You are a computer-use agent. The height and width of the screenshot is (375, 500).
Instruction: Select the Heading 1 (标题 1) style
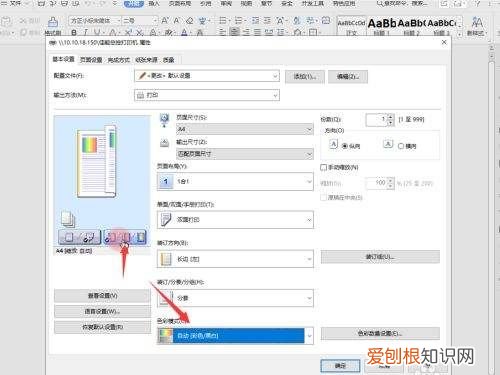click(382, 26)
